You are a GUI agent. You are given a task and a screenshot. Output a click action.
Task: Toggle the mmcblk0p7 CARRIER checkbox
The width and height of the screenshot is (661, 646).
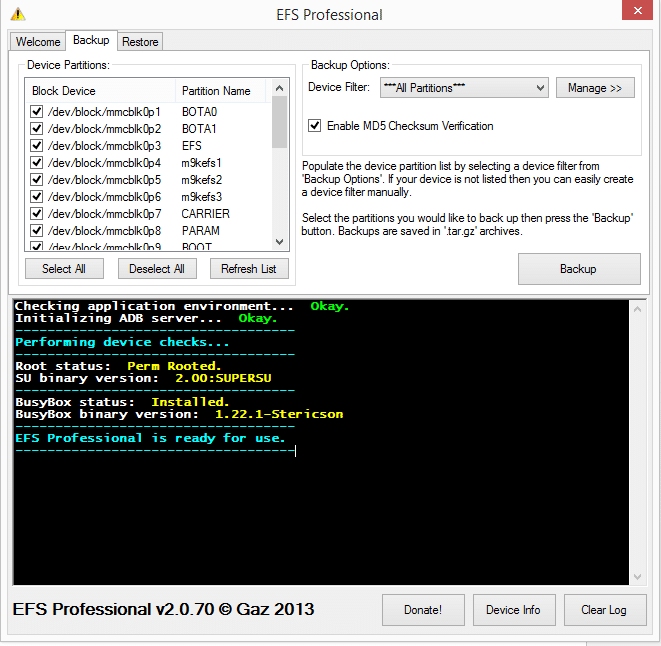pos(37,214)
